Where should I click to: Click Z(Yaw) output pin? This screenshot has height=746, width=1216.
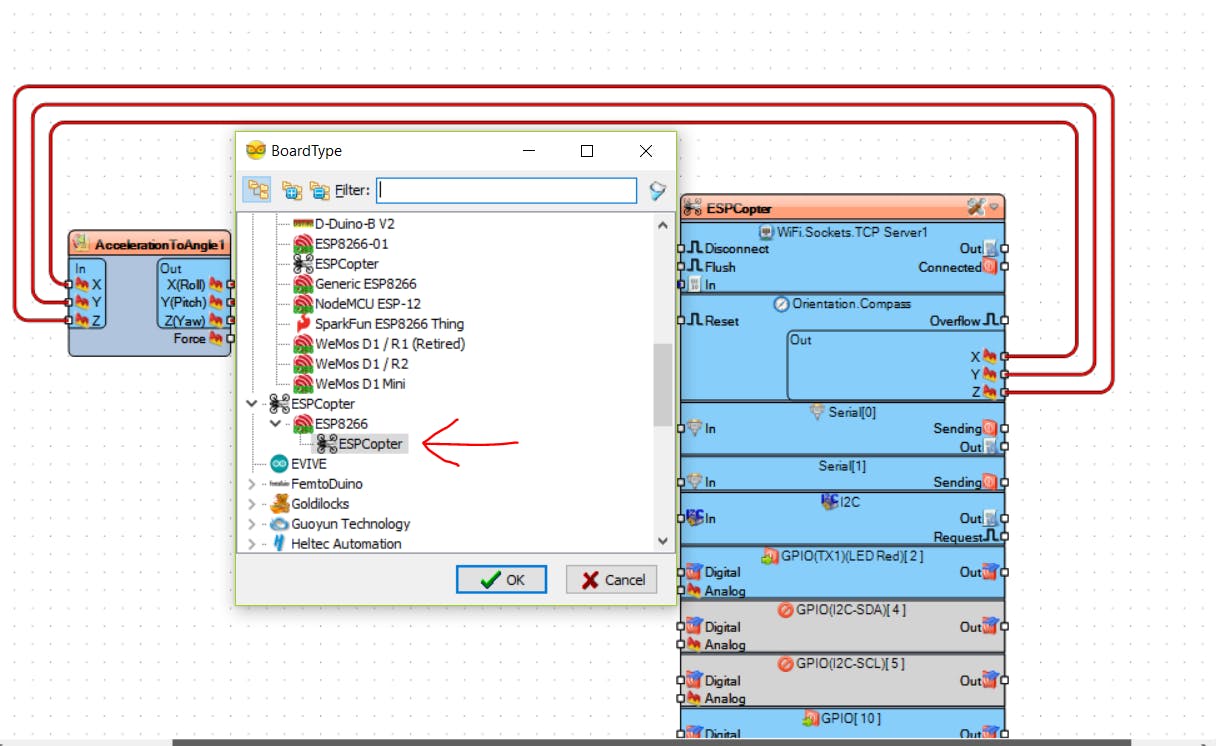(231, 320)
